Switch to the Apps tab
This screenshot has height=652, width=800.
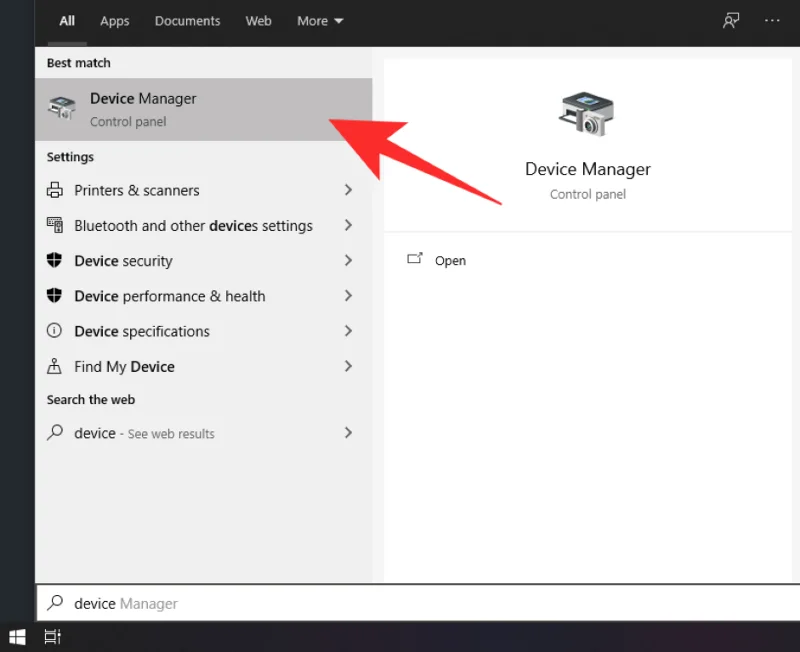[115, 21]
